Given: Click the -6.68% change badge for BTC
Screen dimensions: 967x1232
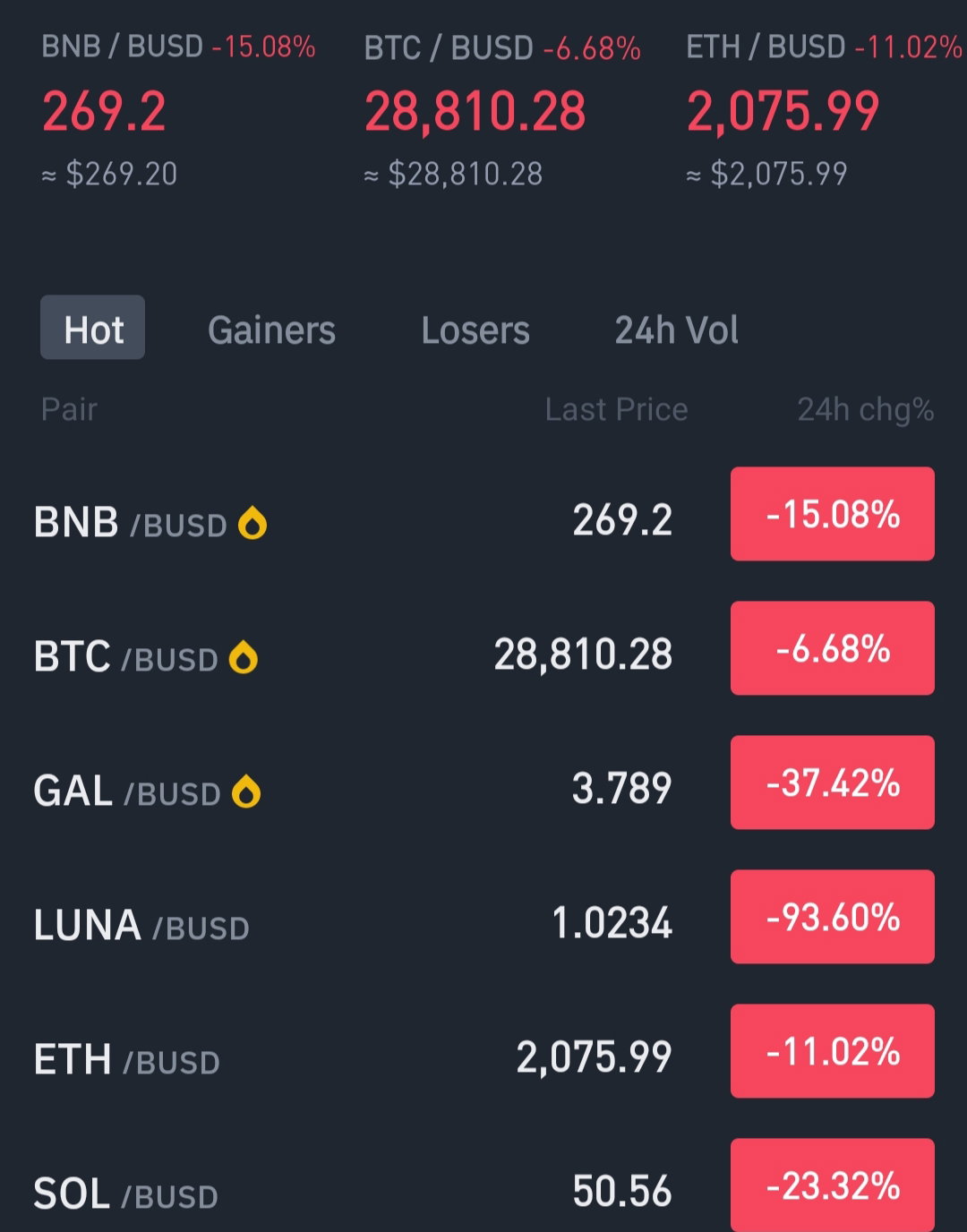Looking at the screenshot, I should tap(833, 648).
